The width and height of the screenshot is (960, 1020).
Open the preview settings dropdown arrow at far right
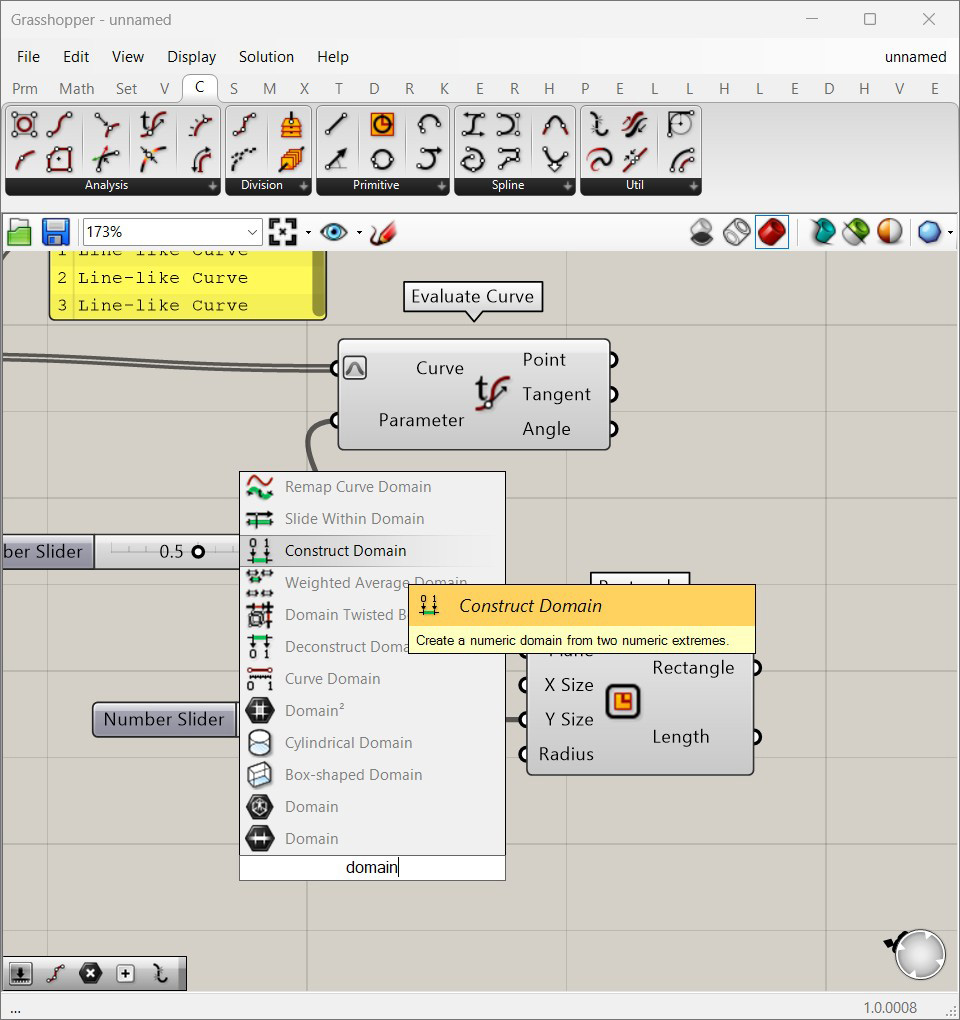[950, 232]
